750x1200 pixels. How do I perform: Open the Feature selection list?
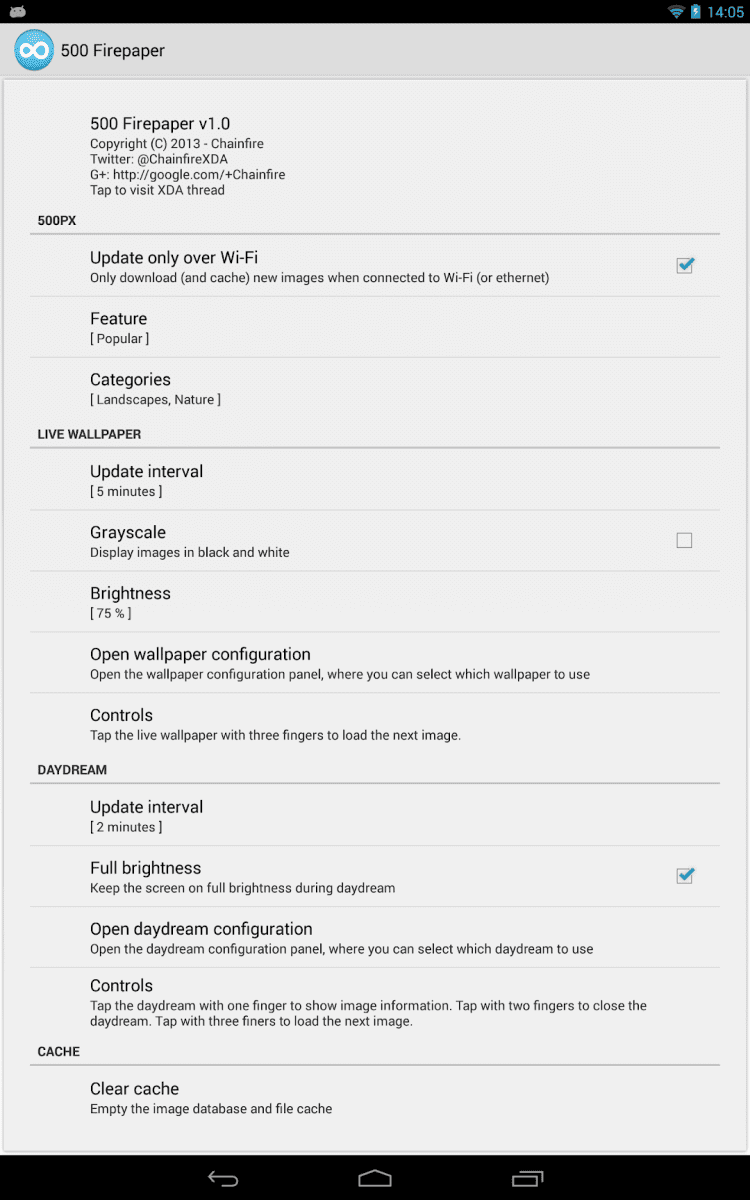pos(375,327)
